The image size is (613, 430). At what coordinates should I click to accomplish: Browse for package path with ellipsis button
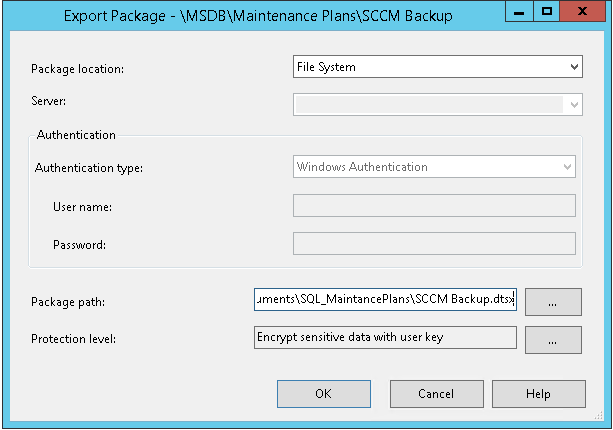(553, 302)
